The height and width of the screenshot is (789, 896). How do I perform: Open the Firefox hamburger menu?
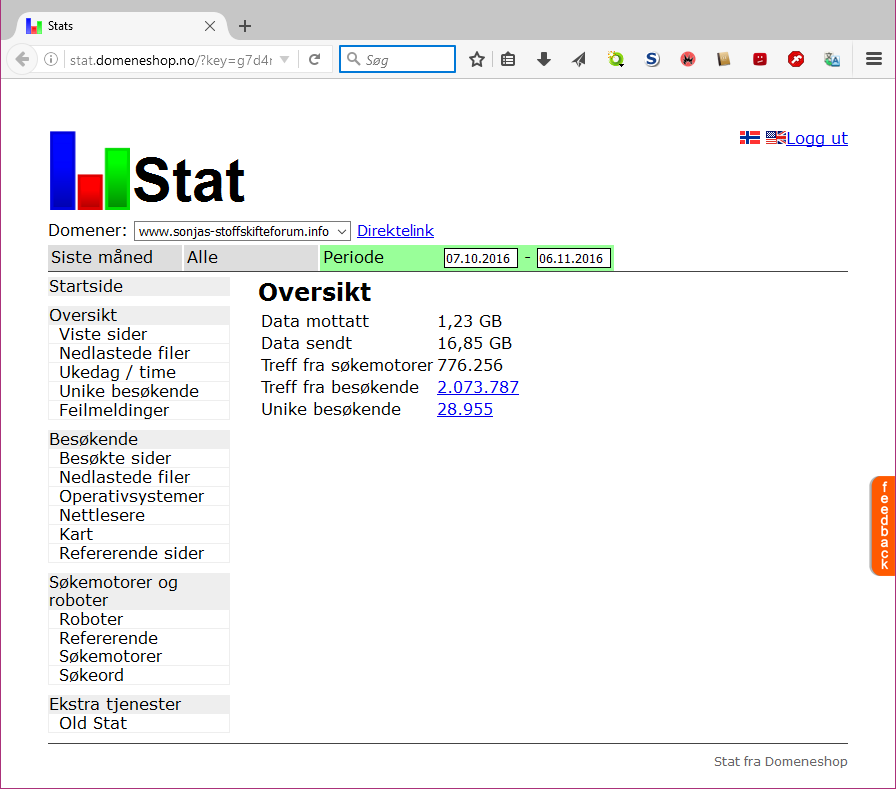[x=874, y=59]
